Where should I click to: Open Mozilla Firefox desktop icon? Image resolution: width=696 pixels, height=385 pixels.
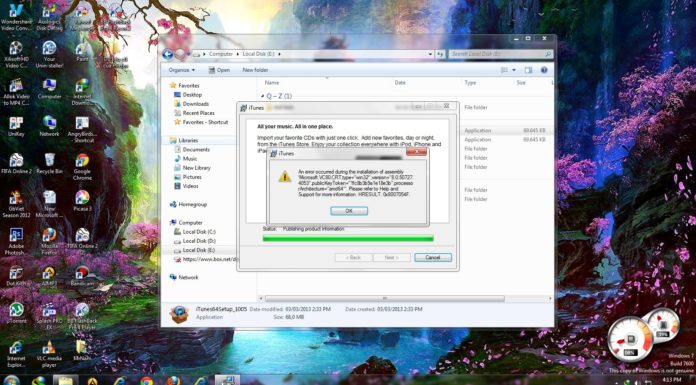point(49,242)
